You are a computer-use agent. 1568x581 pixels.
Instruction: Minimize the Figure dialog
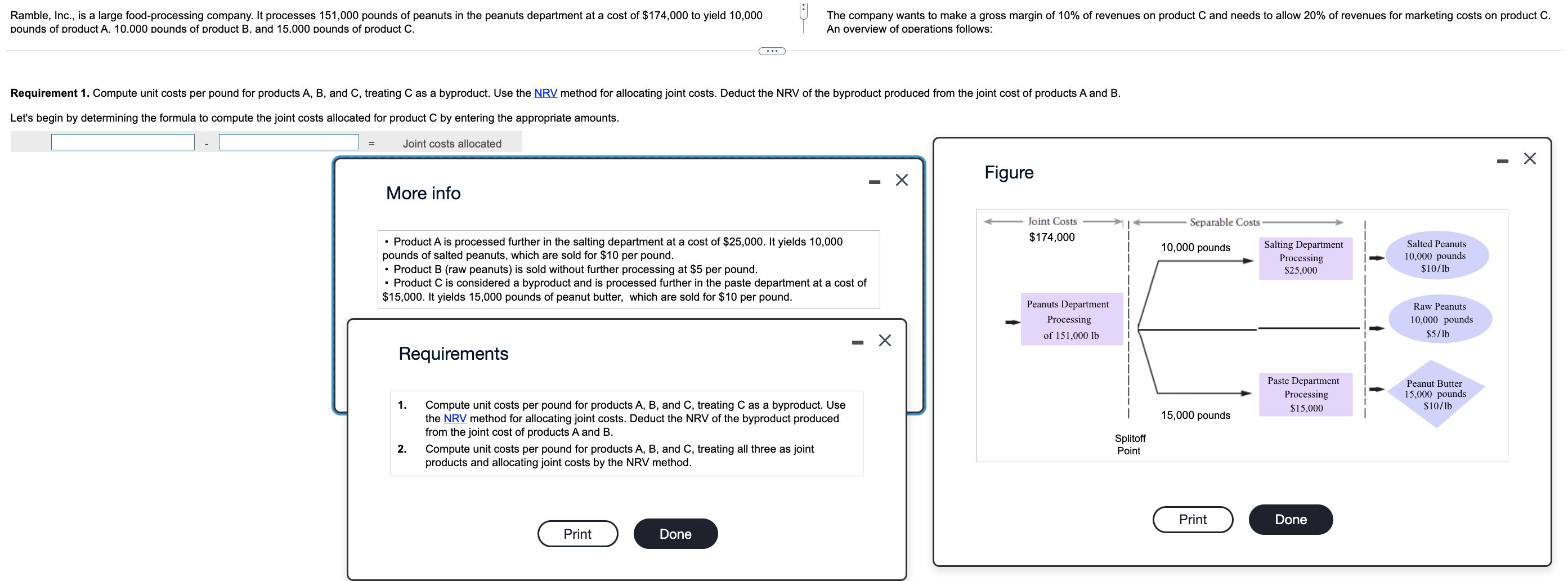click(x=1502, y=161)
